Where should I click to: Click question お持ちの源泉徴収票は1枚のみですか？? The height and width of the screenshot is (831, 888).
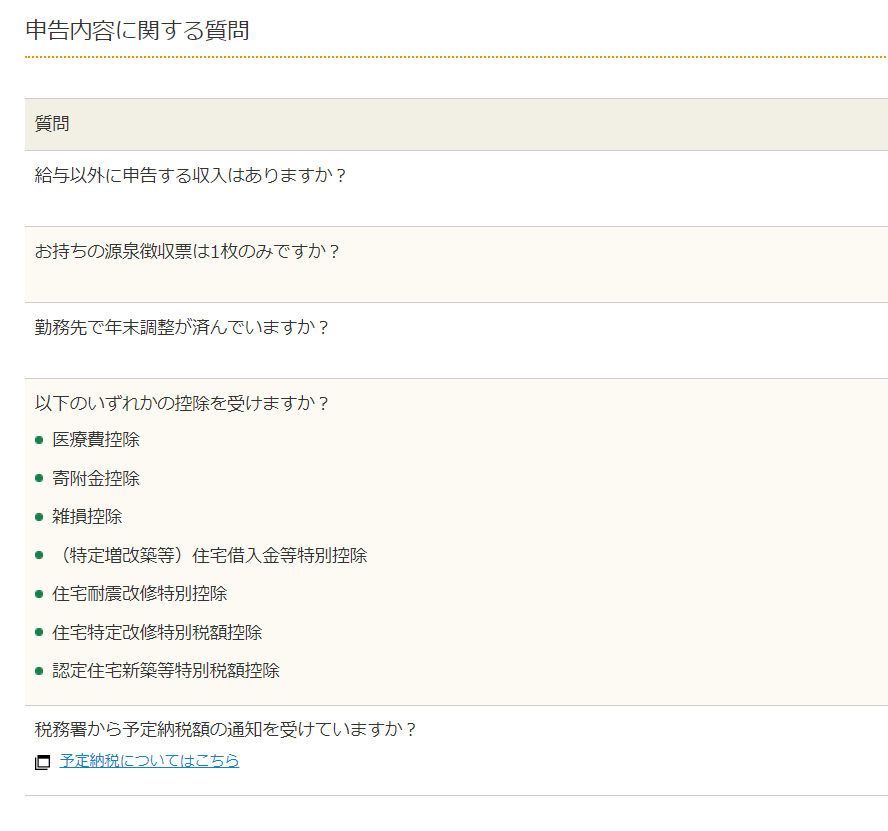coord(187,251)
